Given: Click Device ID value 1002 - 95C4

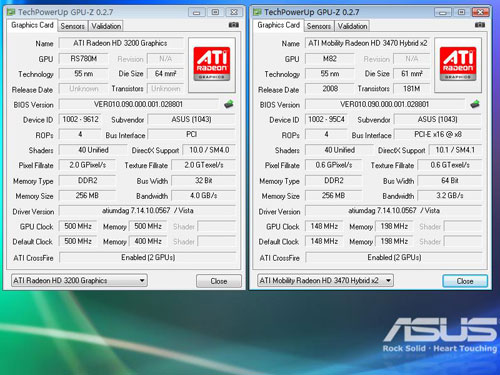Looking at the screenshot, I should [326, 119].
